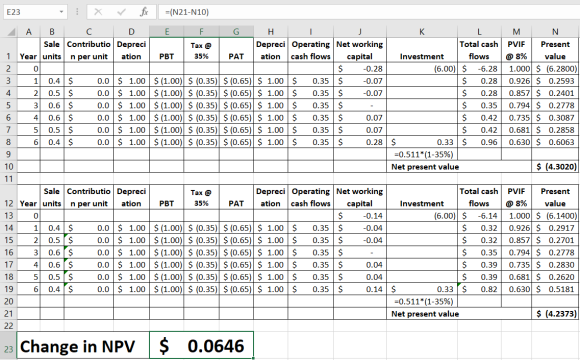Click the $ 0.2917 present value cell
The image size is (580, 360).
click(x=555, y=228)
